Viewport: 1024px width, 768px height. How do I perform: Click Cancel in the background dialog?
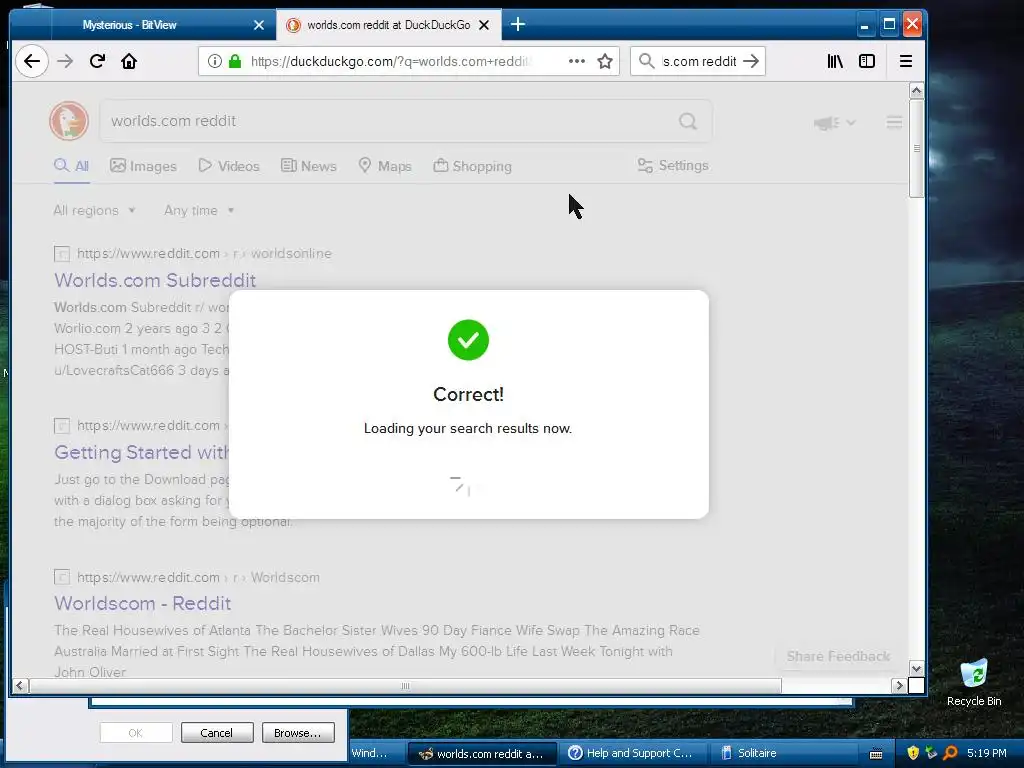(217, 733)
